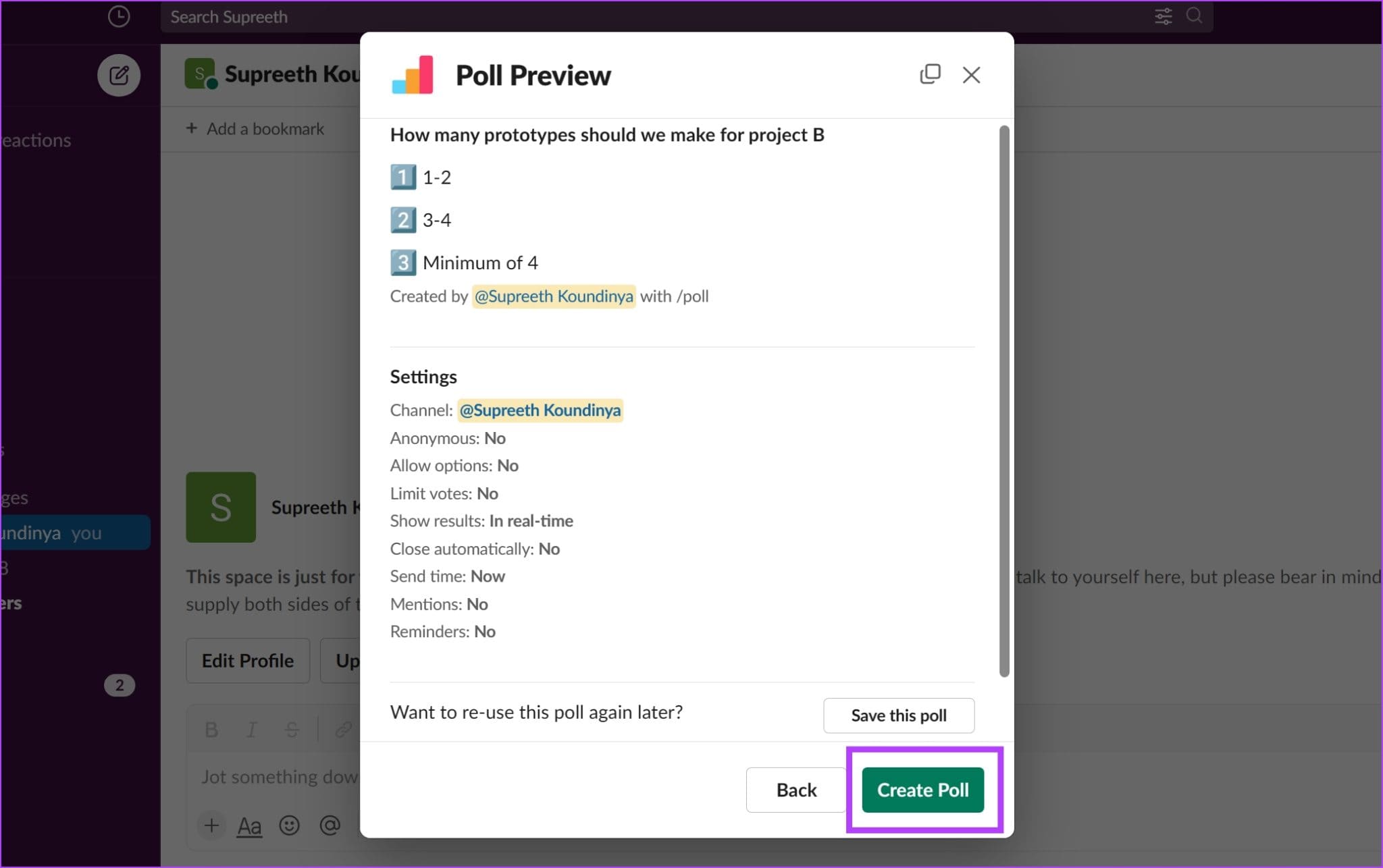Click 'Want to re-use this poll again later?' text
The height and width of the screenshot is (868, 1383).
coord(536,712)
